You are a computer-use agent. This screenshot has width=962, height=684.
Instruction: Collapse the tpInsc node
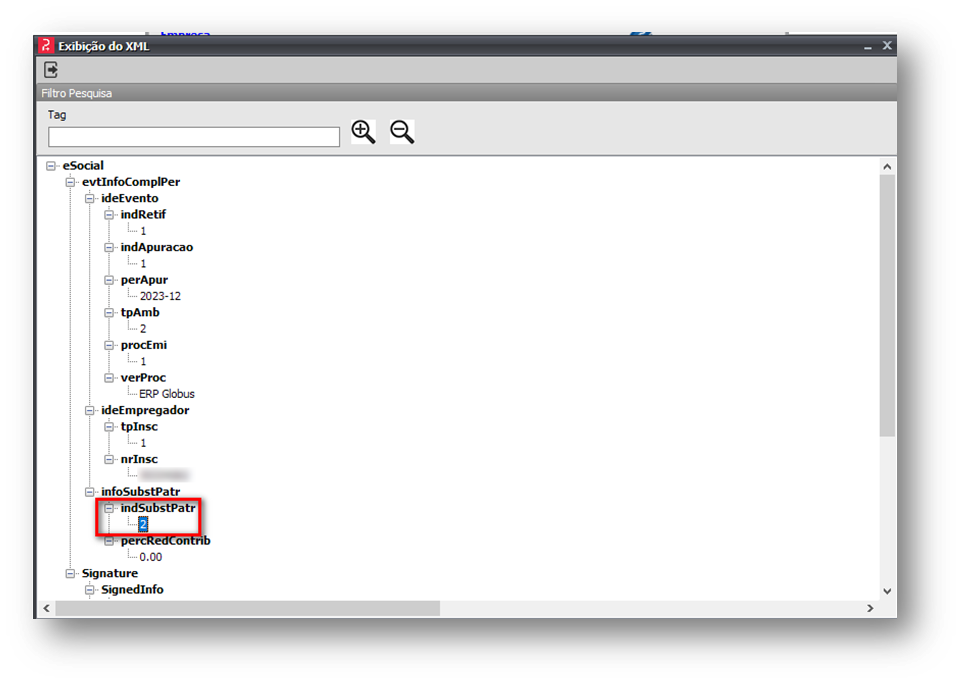(109, 426)
